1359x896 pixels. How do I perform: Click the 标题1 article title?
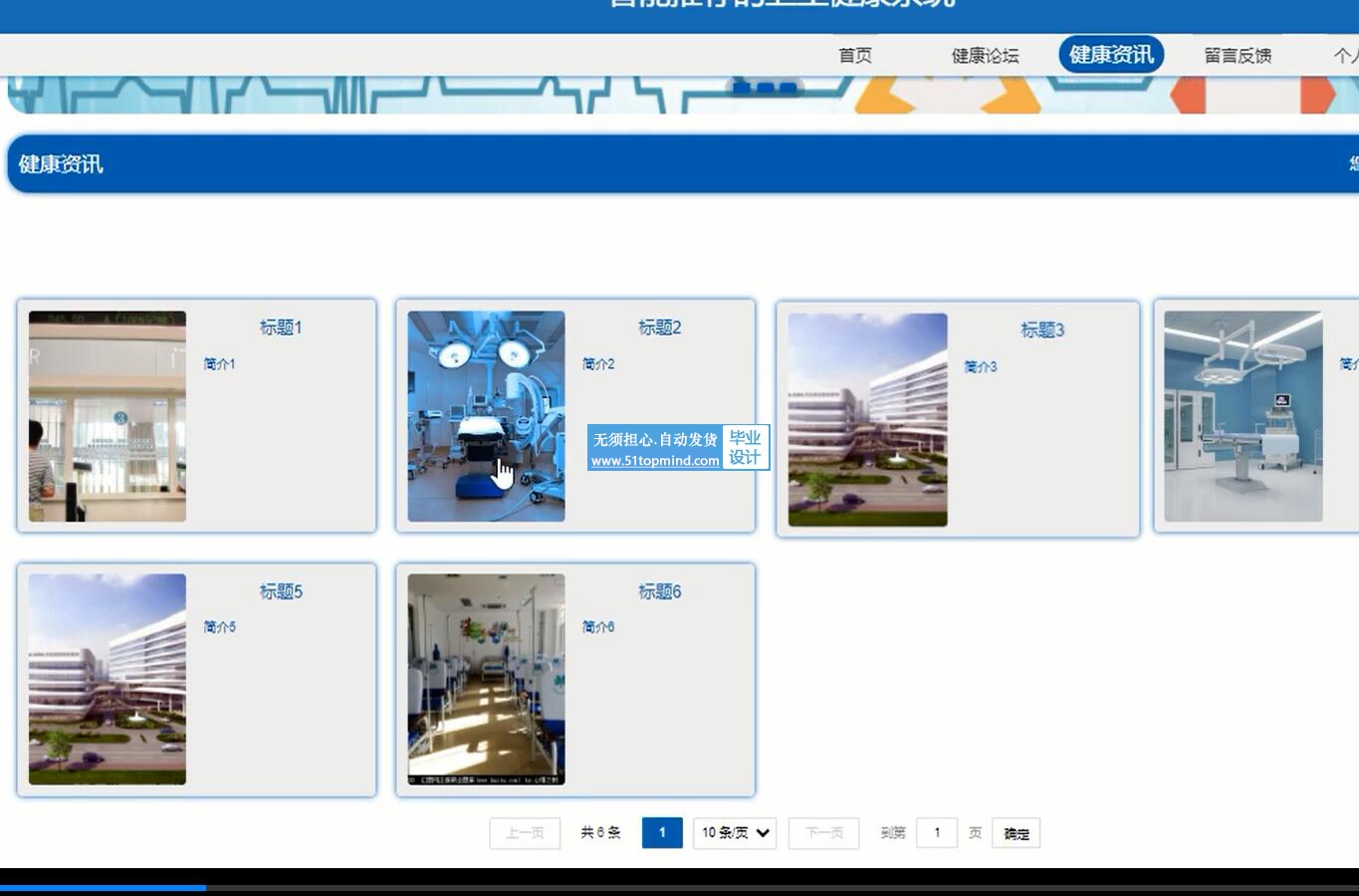pos(281,328)
